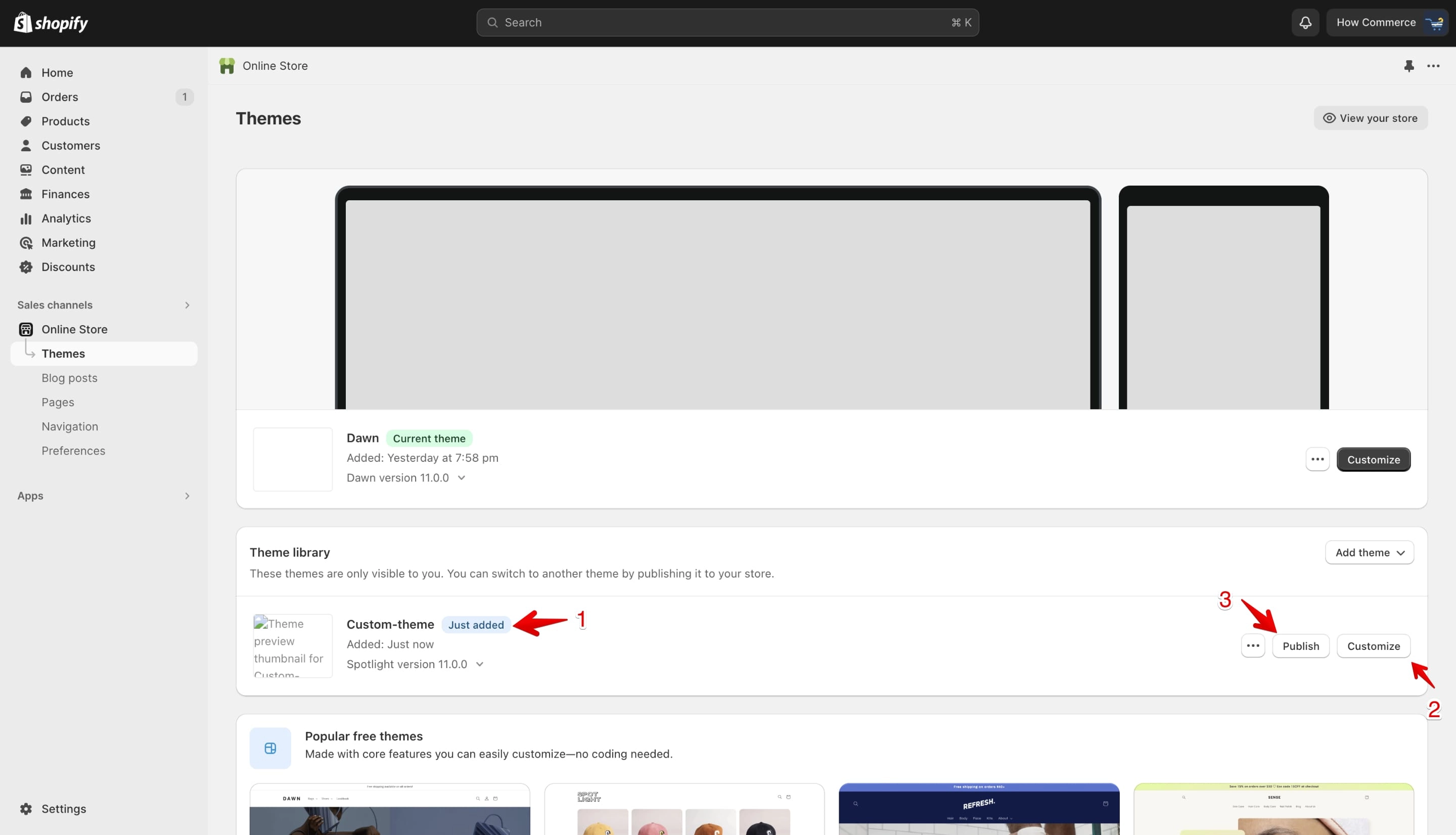Screen dimensions: 1456x835
Task: Click the search magnifier icon
Action: (x=492, y=22)
